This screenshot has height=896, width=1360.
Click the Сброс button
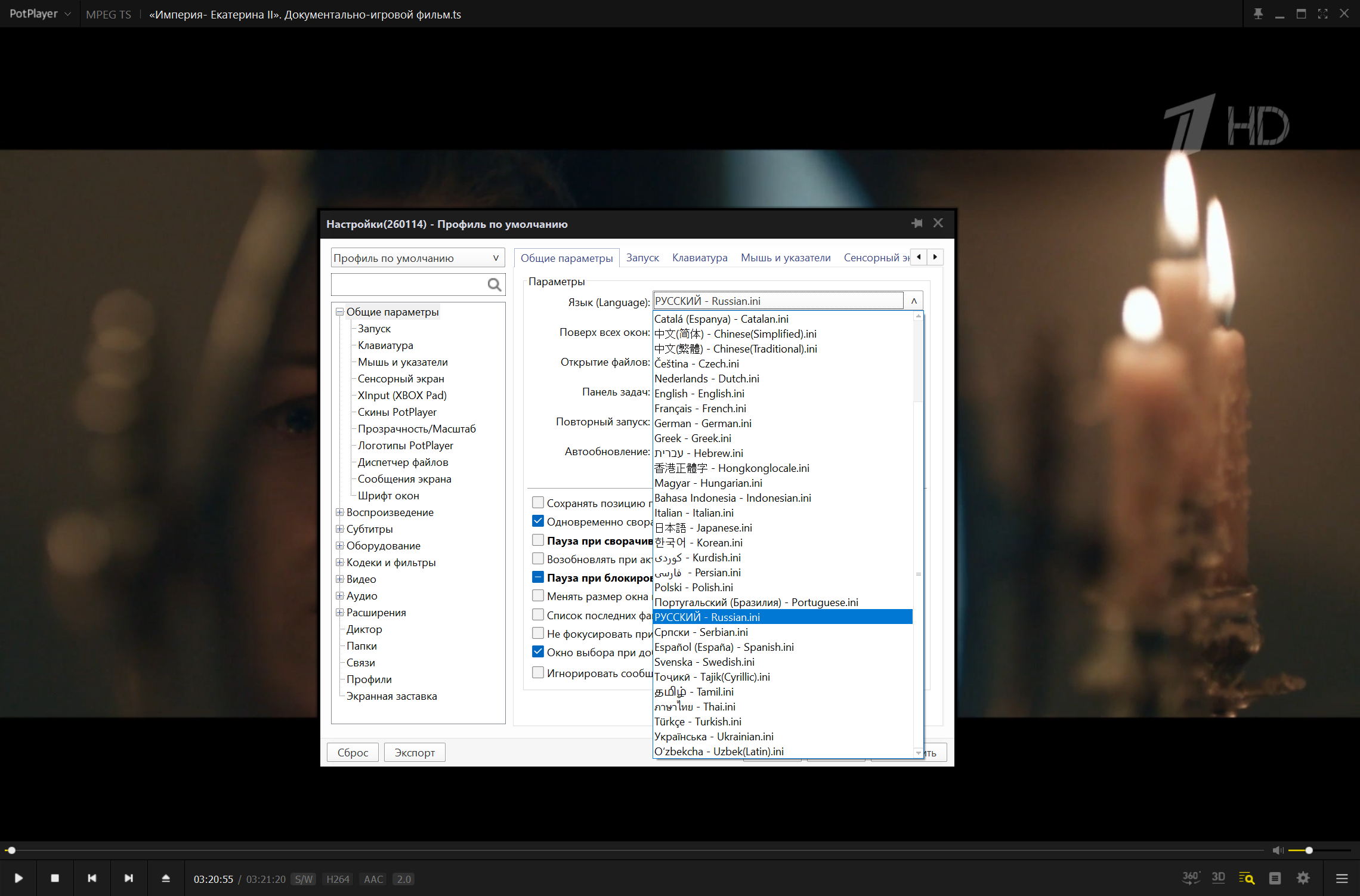[353, 753]
